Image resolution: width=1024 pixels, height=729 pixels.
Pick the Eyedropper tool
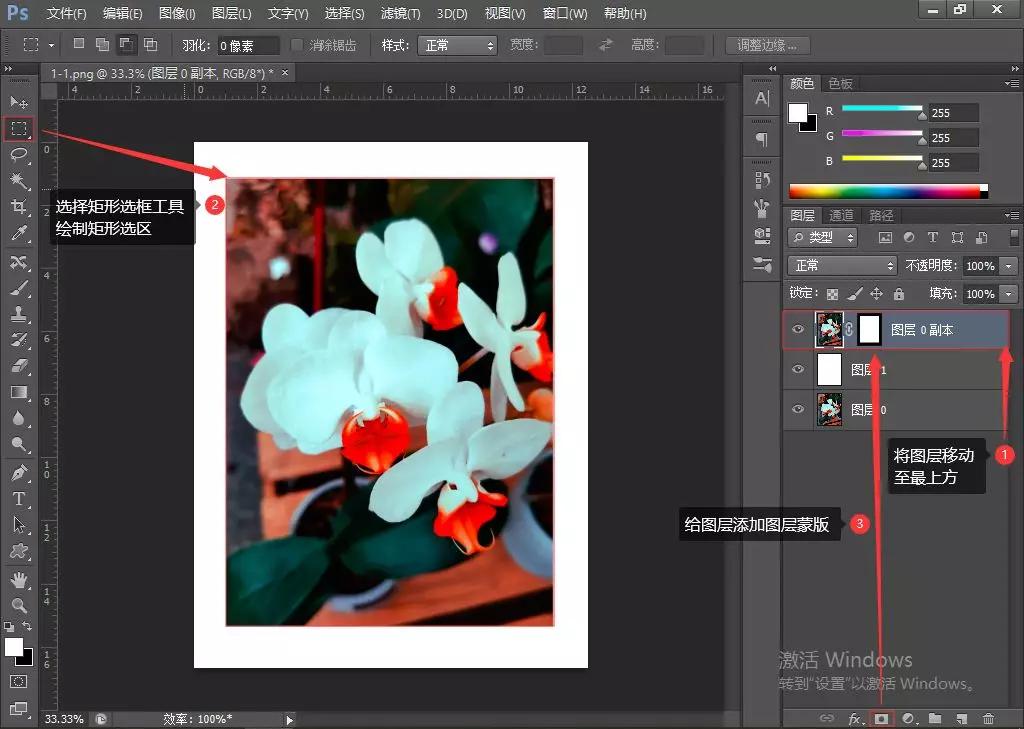click(x=18, y=233)
